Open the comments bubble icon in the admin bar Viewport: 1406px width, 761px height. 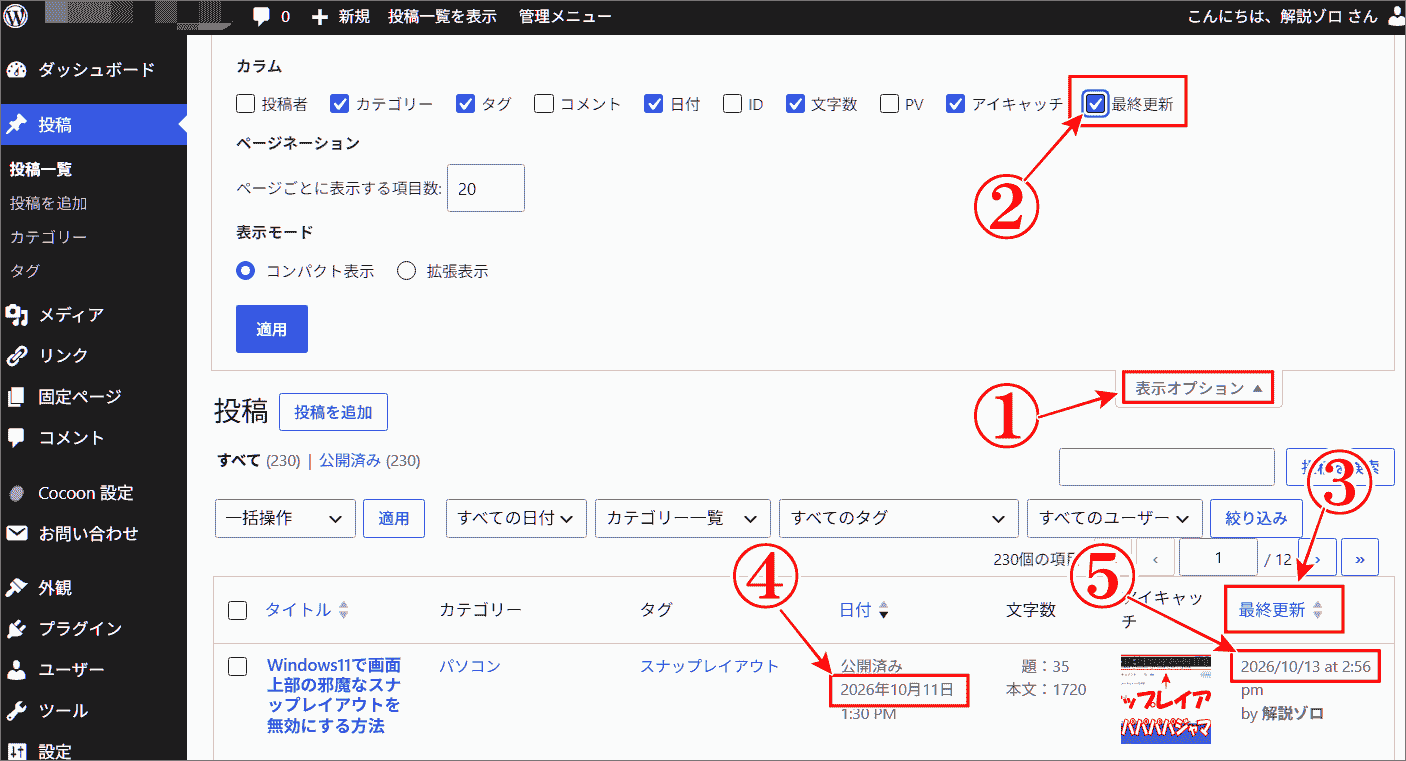click(262, 16)
